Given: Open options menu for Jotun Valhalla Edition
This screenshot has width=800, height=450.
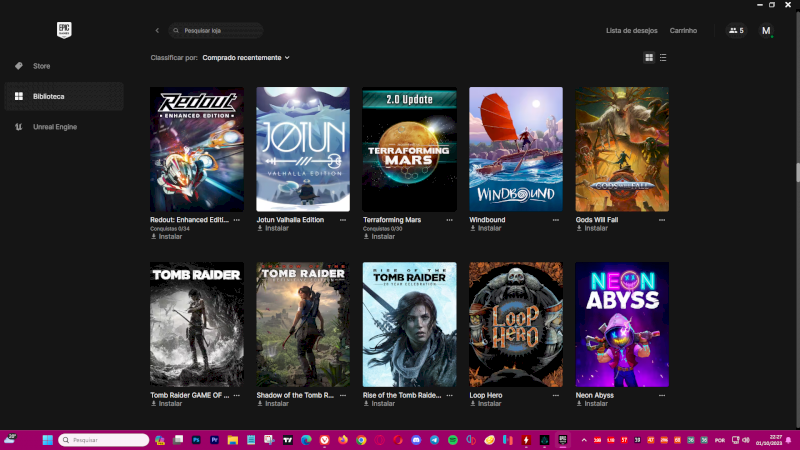Looking at the screenshot, I should [343, 219].
